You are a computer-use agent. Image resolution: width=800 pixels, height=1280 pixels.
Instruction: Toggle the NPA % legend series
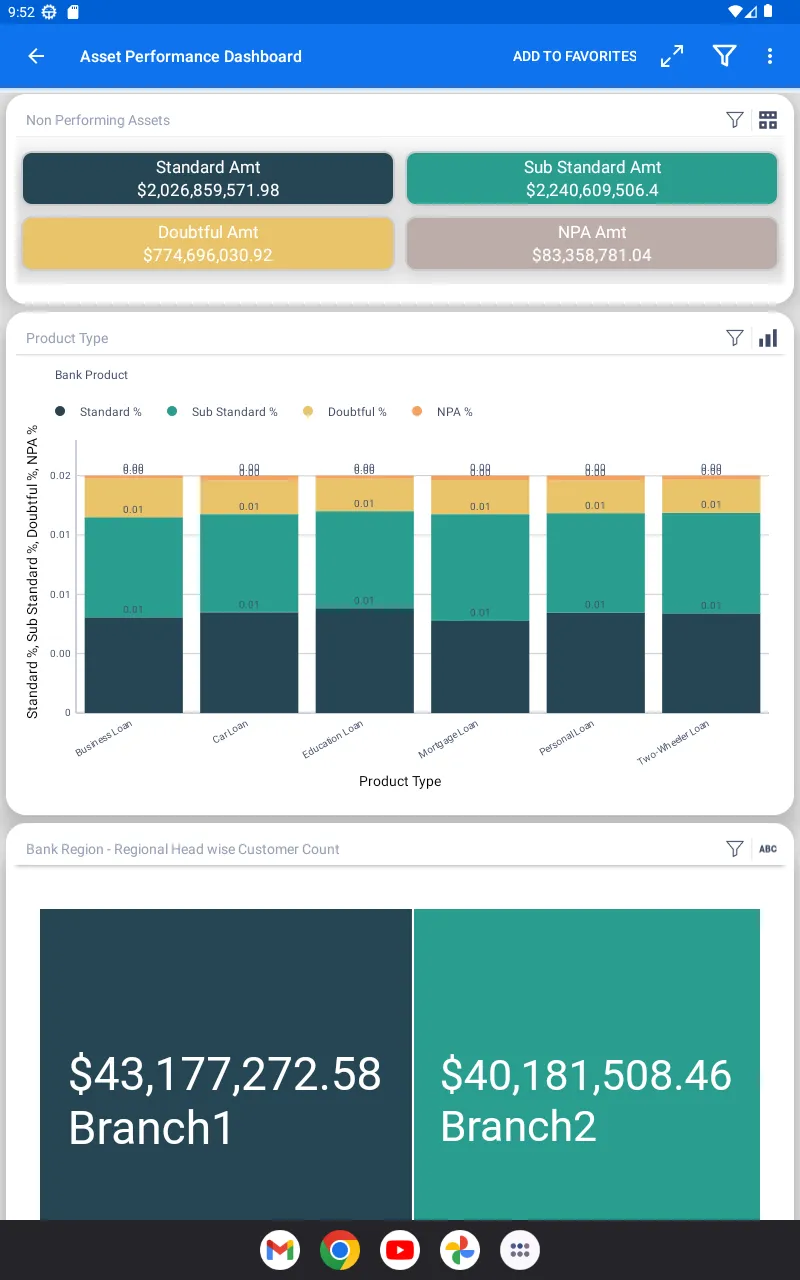point(442,412)
